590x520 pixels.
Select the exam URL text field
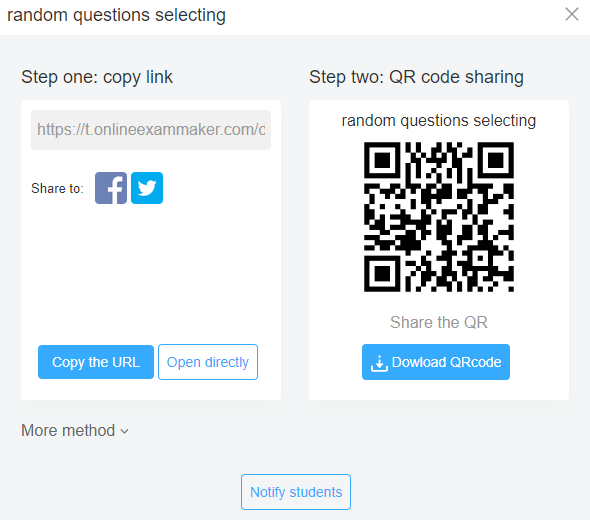151,130
